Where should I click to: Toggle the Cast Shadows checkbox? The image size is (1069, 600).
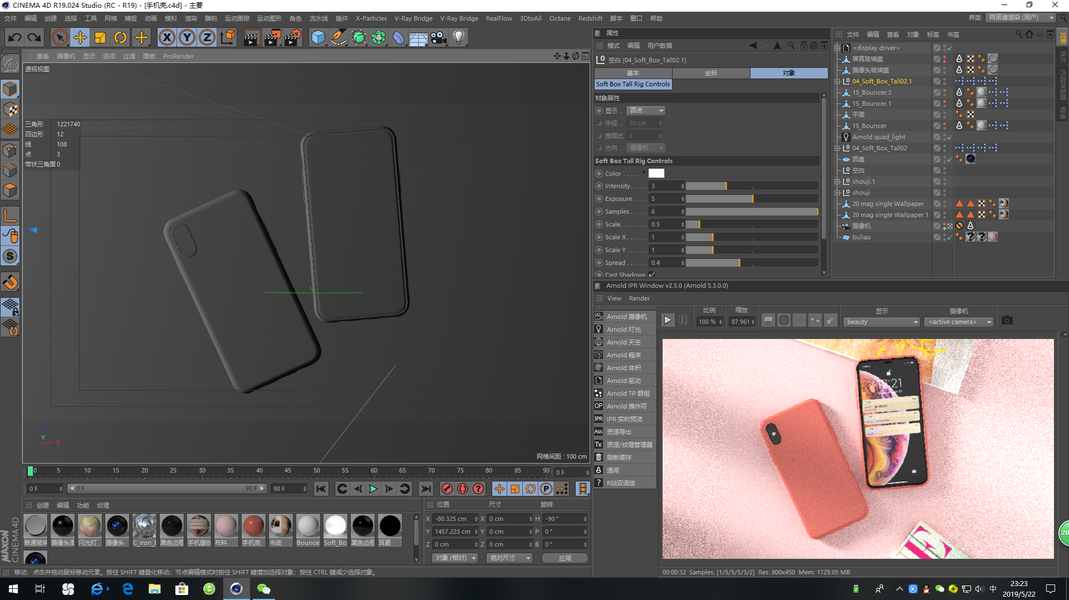pyautogui.click(x=652, y=274)
